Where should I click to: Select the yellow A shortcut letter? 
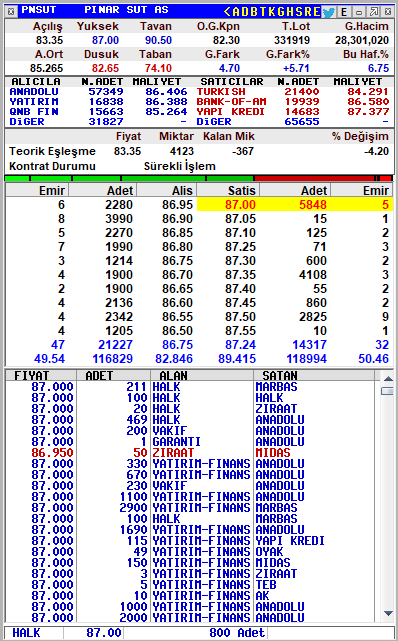pyautogui.click(x=237, y=12)
